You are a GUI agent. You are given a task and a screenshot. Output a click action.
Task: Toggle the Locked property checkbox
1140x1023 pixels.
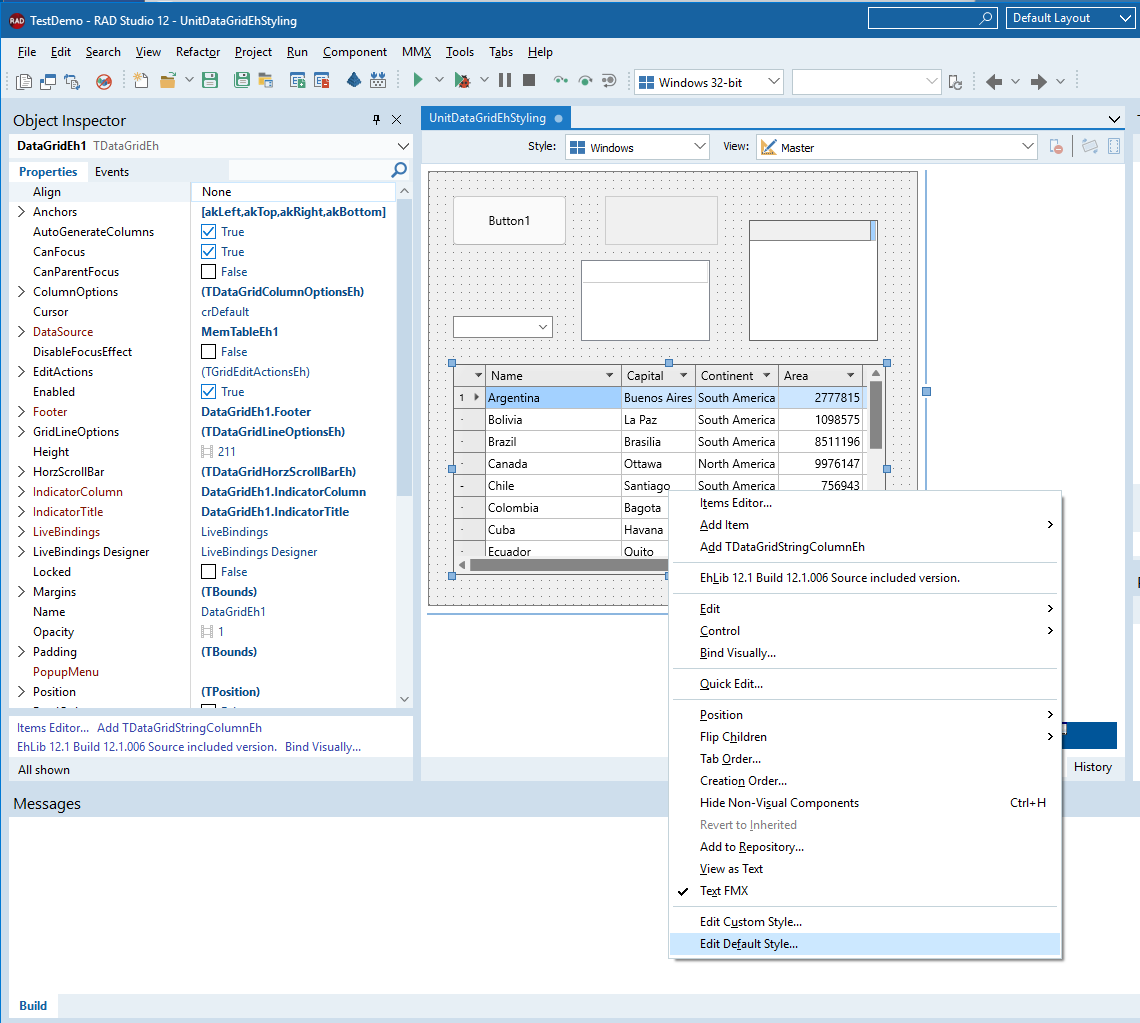(x=209, y=572)
